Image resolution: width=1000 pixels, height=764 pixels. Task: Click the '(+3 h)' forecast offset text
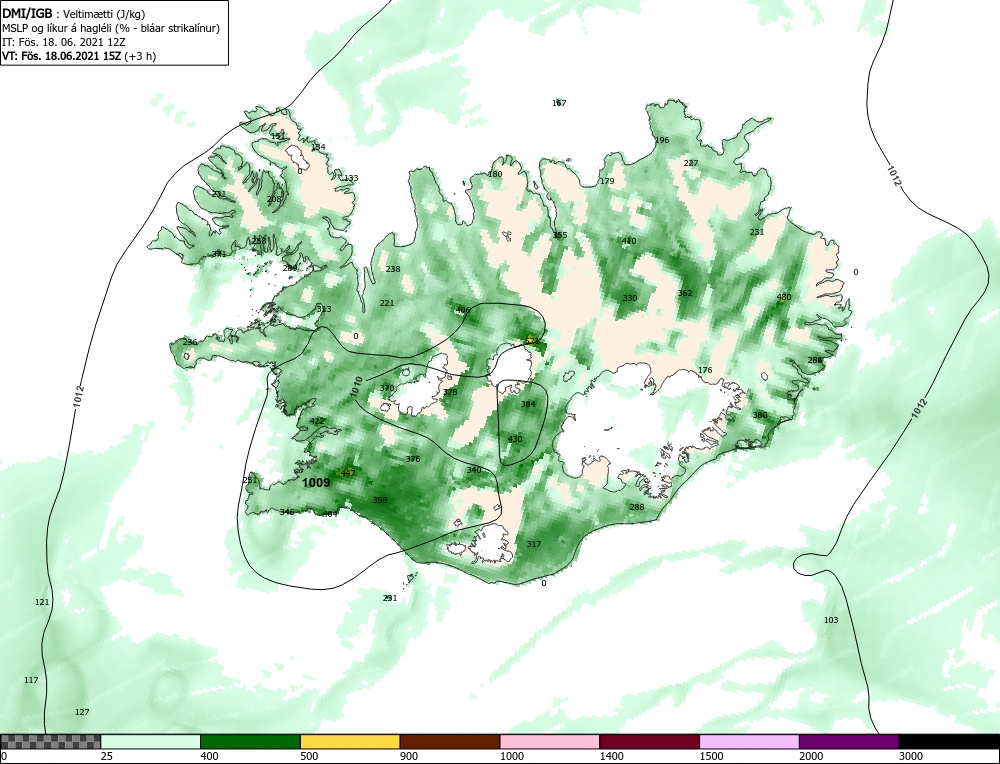point(140,55)
